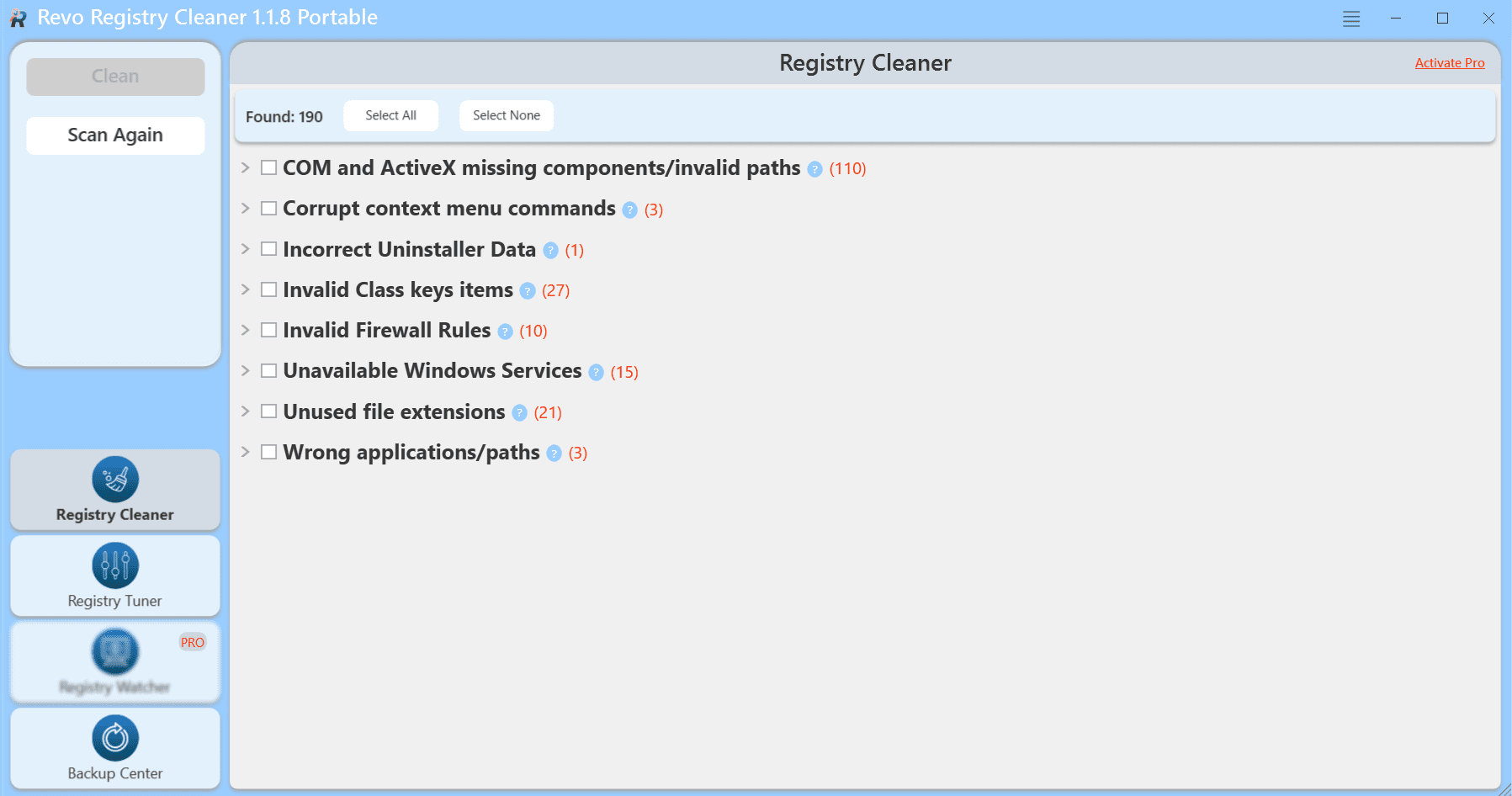Show help for Incorrect Uninstaller Data
Screen dimensions: 1512x796
point(550,250)
